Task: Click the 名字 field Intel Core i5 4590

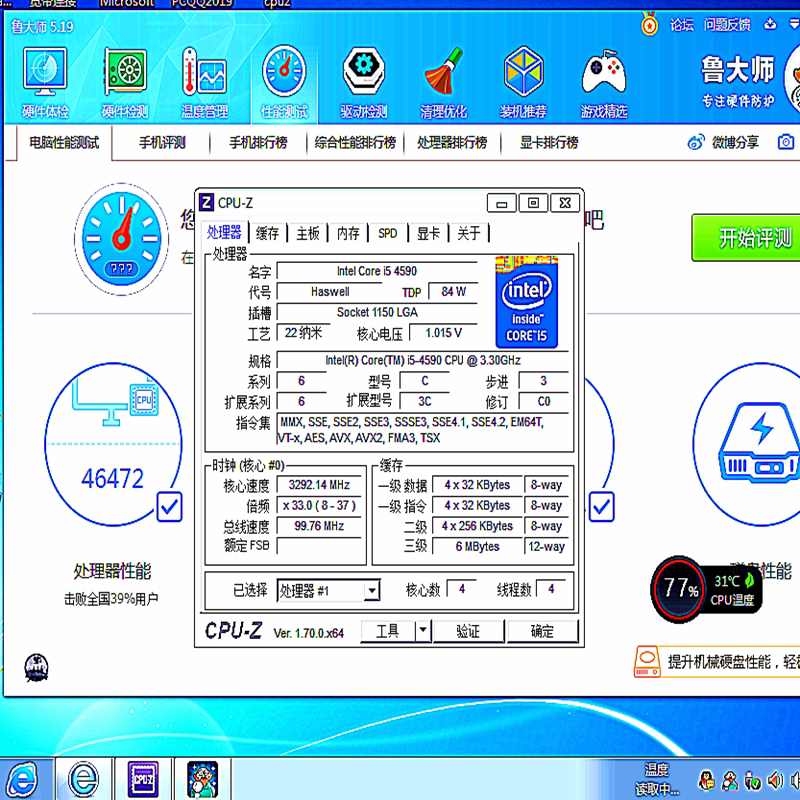Action: click(x=377, y=271)
